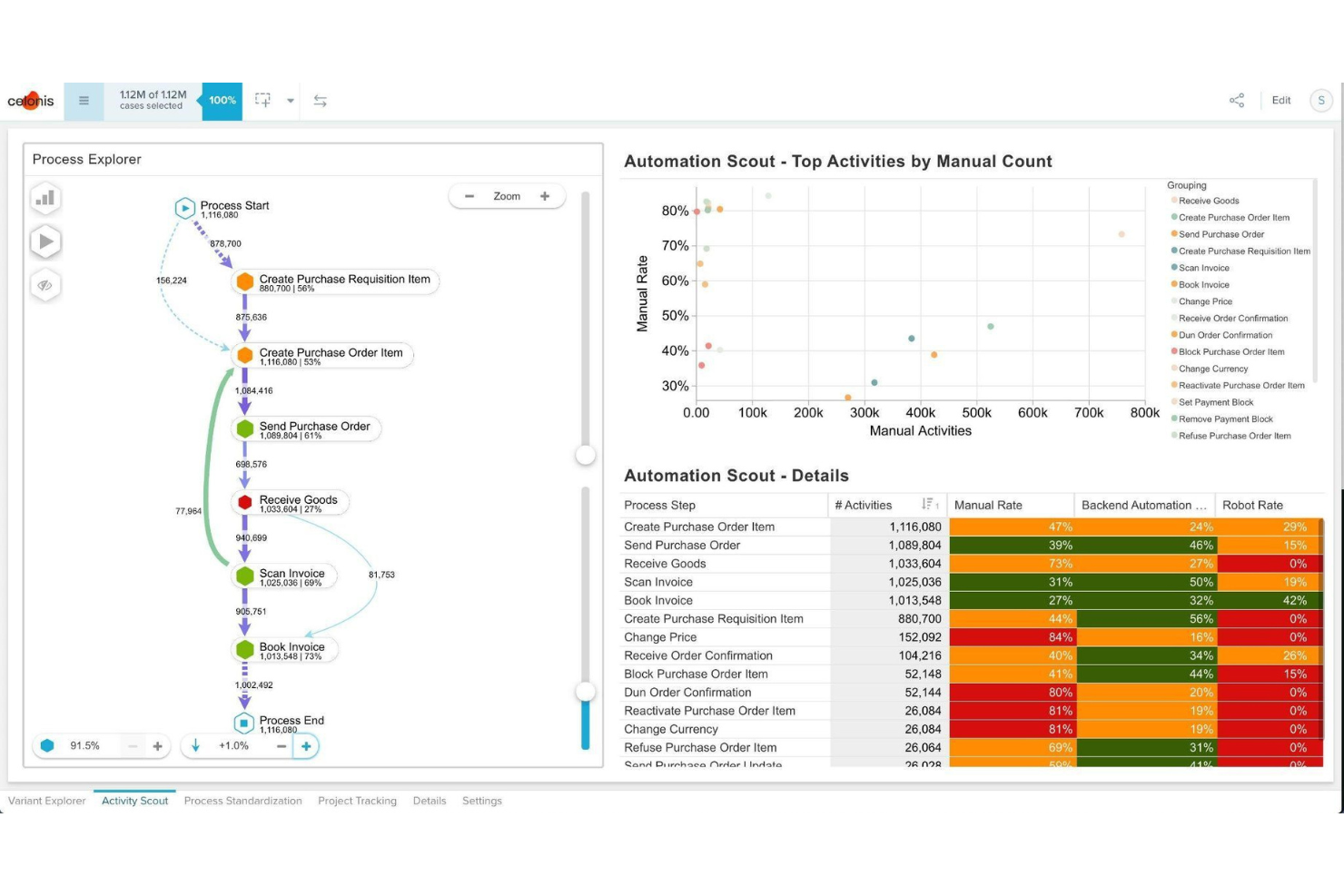Toggle Change Price legend entry
The width and height of the screenshot is (1344, 896).
(x=1201, y=301)
